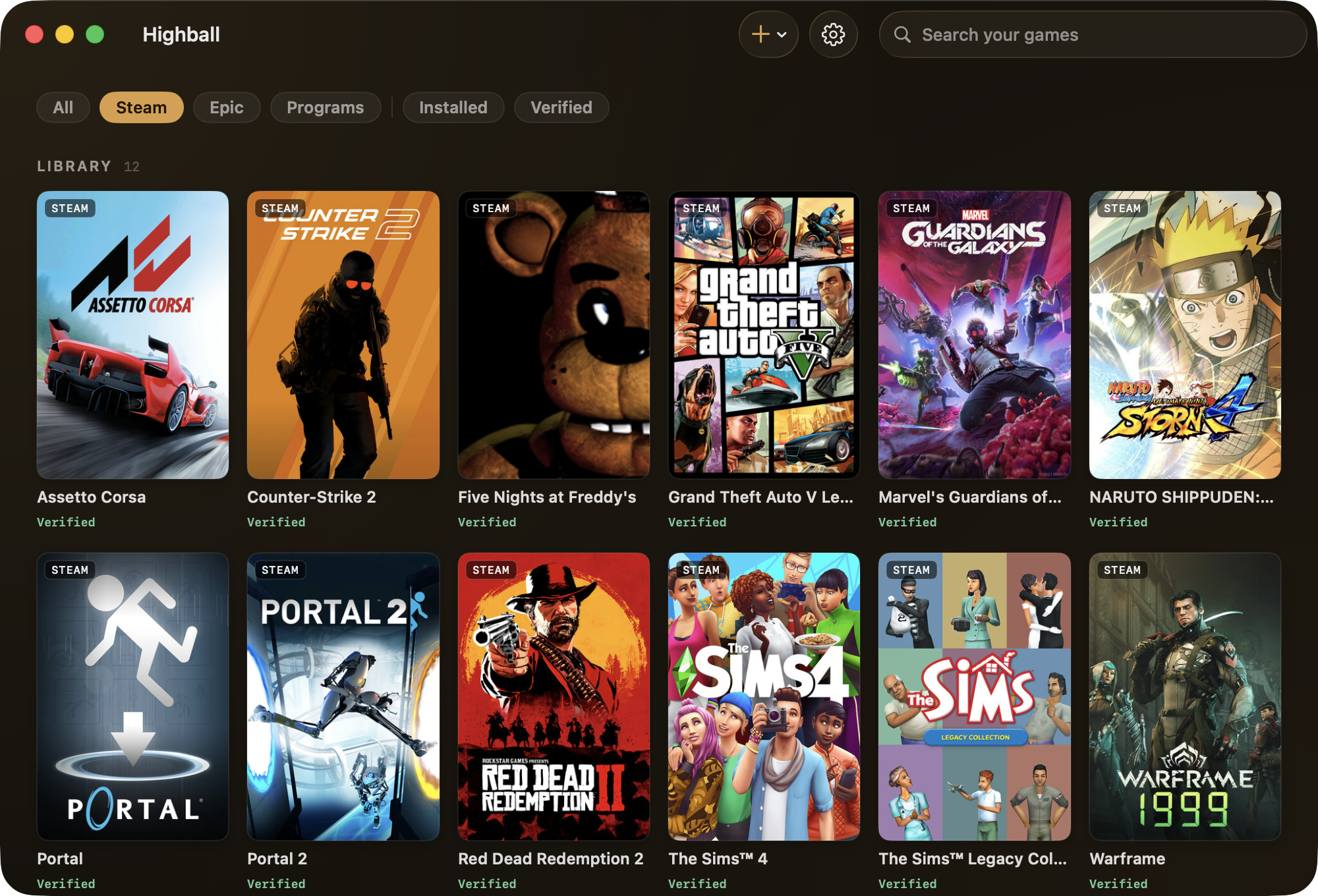1318x896 pixels.
Task: Click the Five Nights at Freddy's title
Action: [547, 497]
